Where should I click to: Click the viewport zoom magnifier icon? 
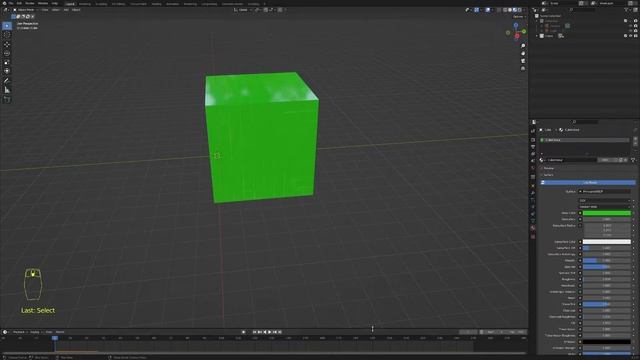pyautogui.click(x=523, y=46)
